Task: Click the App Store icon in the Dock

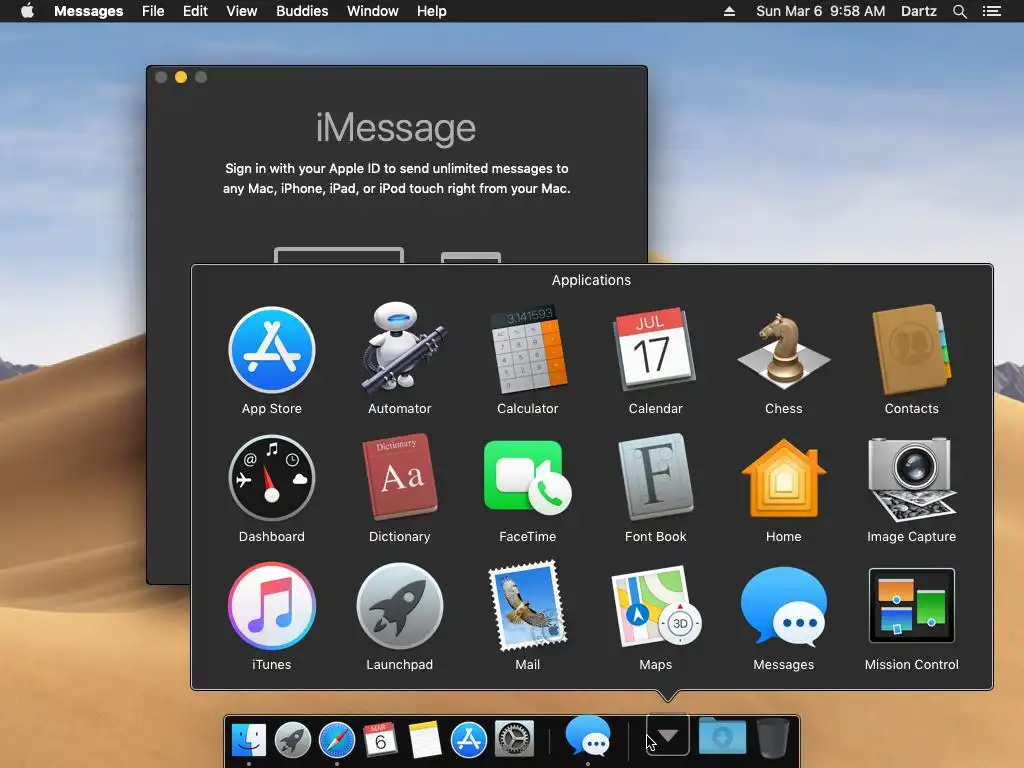Action: [469, 739]
